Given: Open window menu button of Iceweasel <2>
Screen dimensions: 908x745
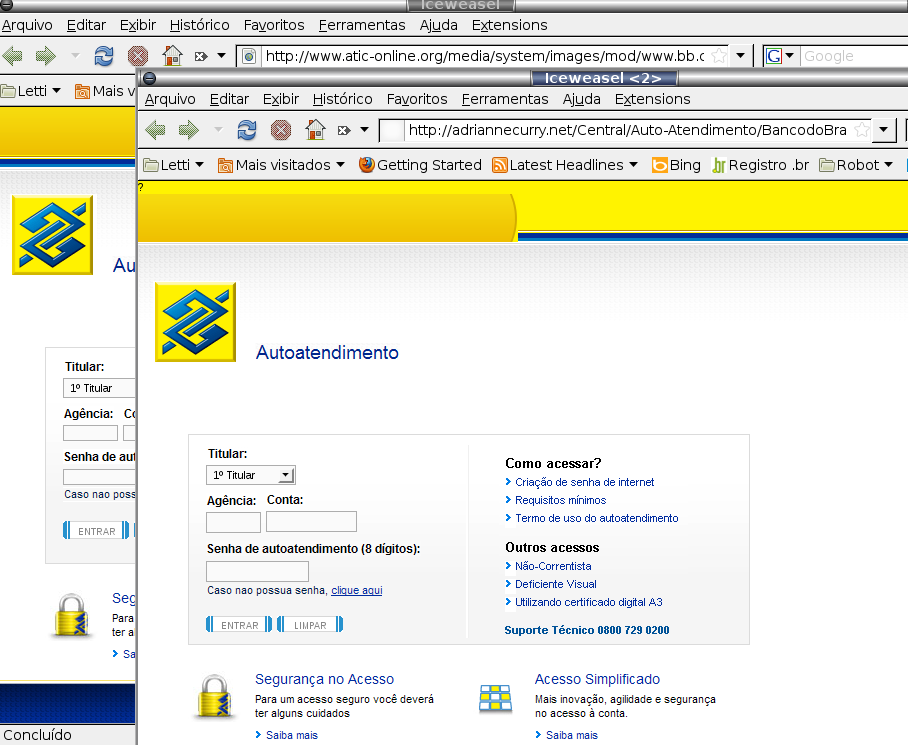Looking at the screenshot, I should [149, 78].
